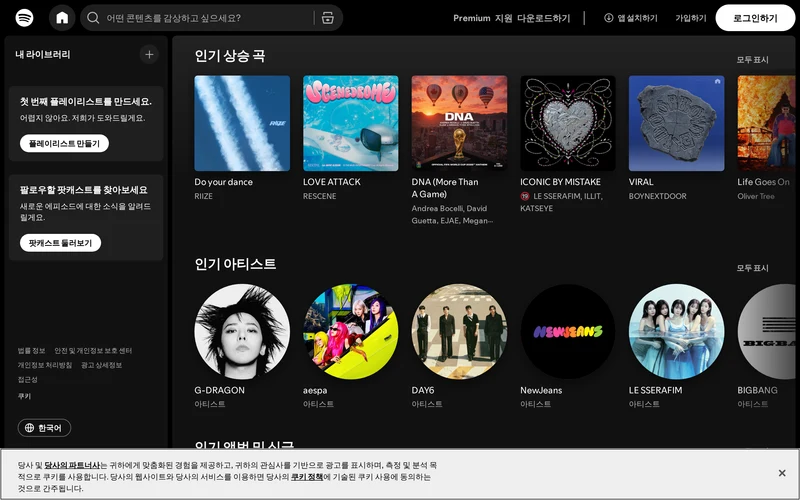
Task: Open VIRAL album cover
Action: (677, 123)
